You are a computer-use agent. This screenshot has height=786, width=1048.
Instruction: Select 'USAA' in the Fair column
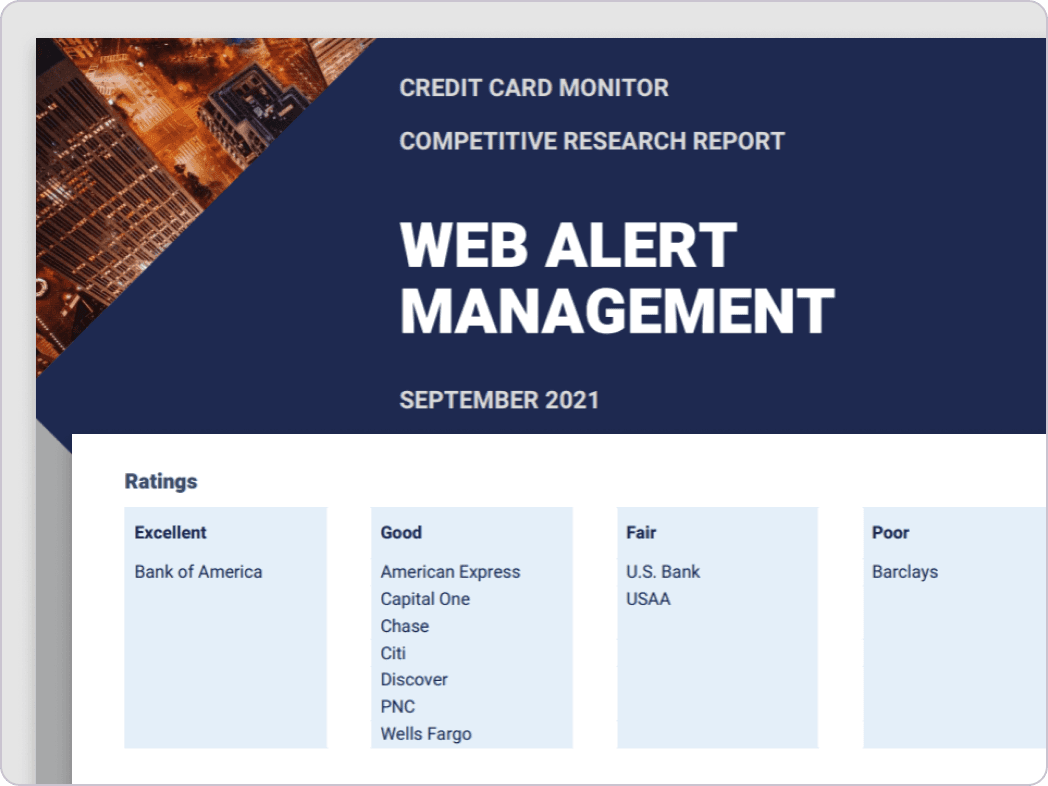click(648, 599)
